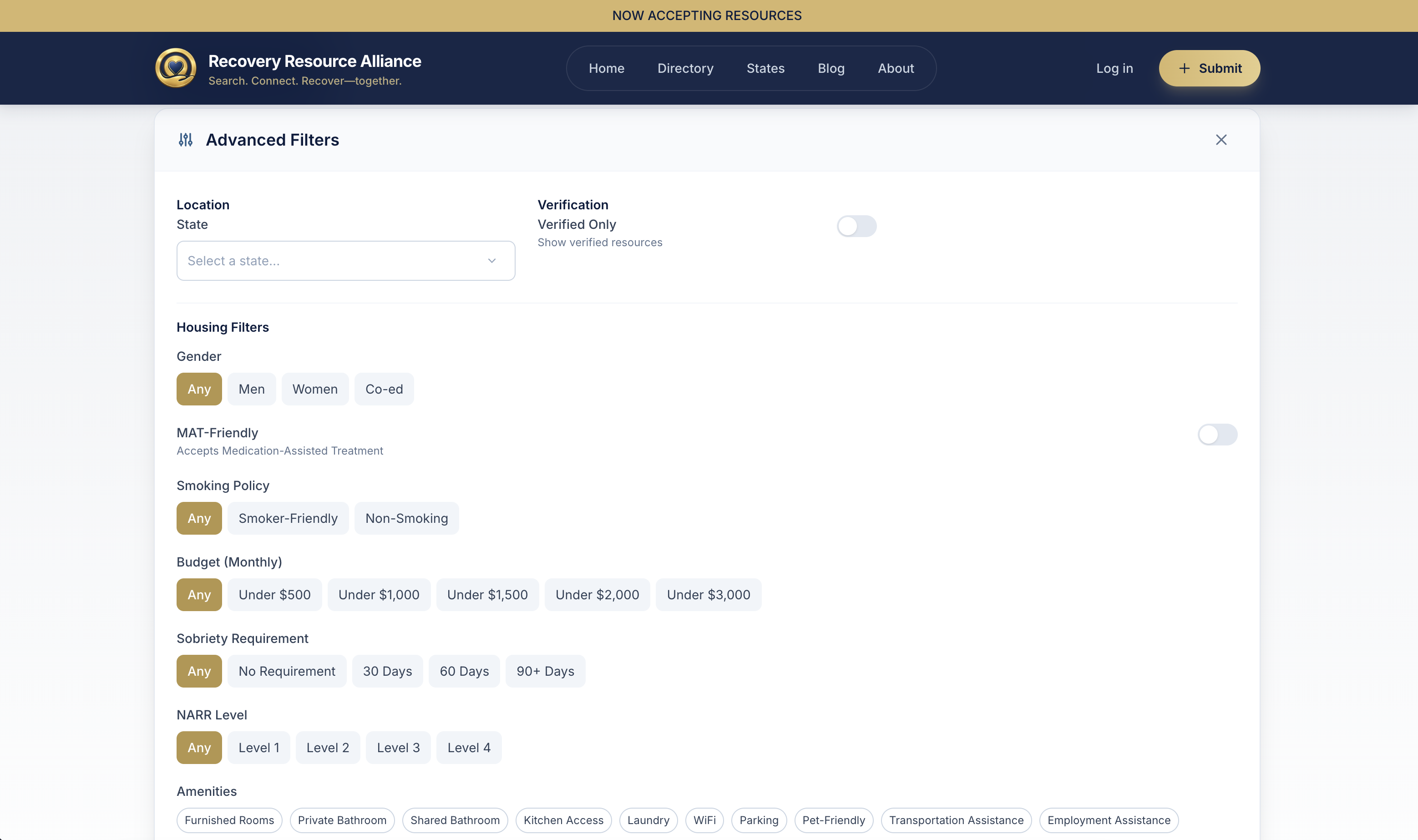Toggle the Pet-Friendly amenity chip
Screen dimensions: 1418x840
click(833, 820)
